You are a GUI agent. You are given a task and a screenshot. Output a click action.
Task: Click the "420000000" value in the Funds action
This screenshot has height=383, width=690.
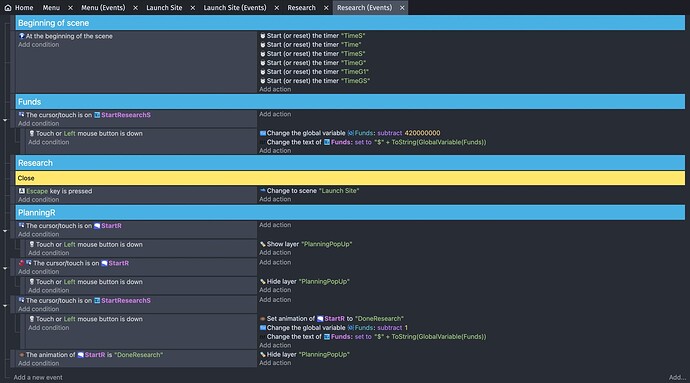pos(422,133)
